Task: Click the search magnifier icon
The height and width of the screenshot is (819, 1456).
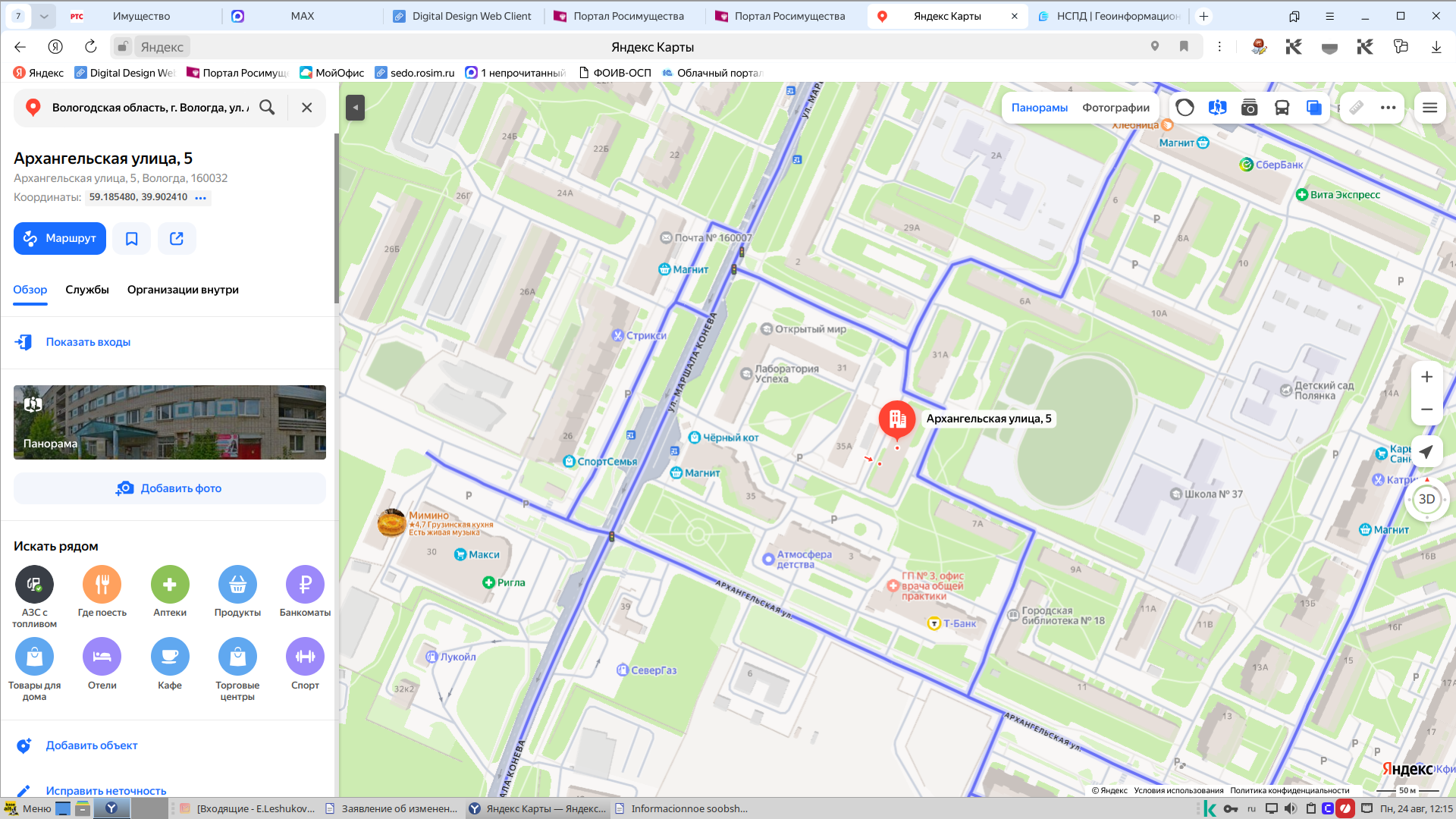Action: point(267,107)
